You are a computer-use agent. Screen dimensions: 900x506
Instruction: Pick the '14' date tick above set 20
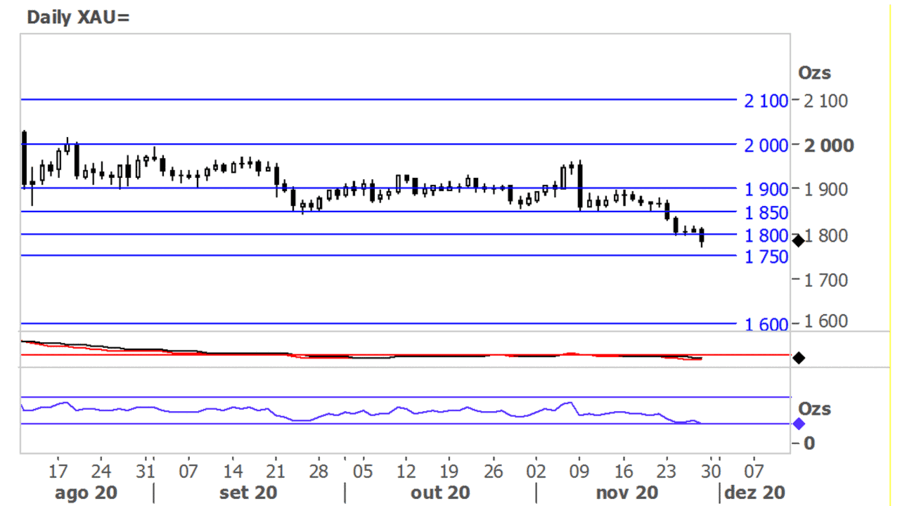click(232, 472)
